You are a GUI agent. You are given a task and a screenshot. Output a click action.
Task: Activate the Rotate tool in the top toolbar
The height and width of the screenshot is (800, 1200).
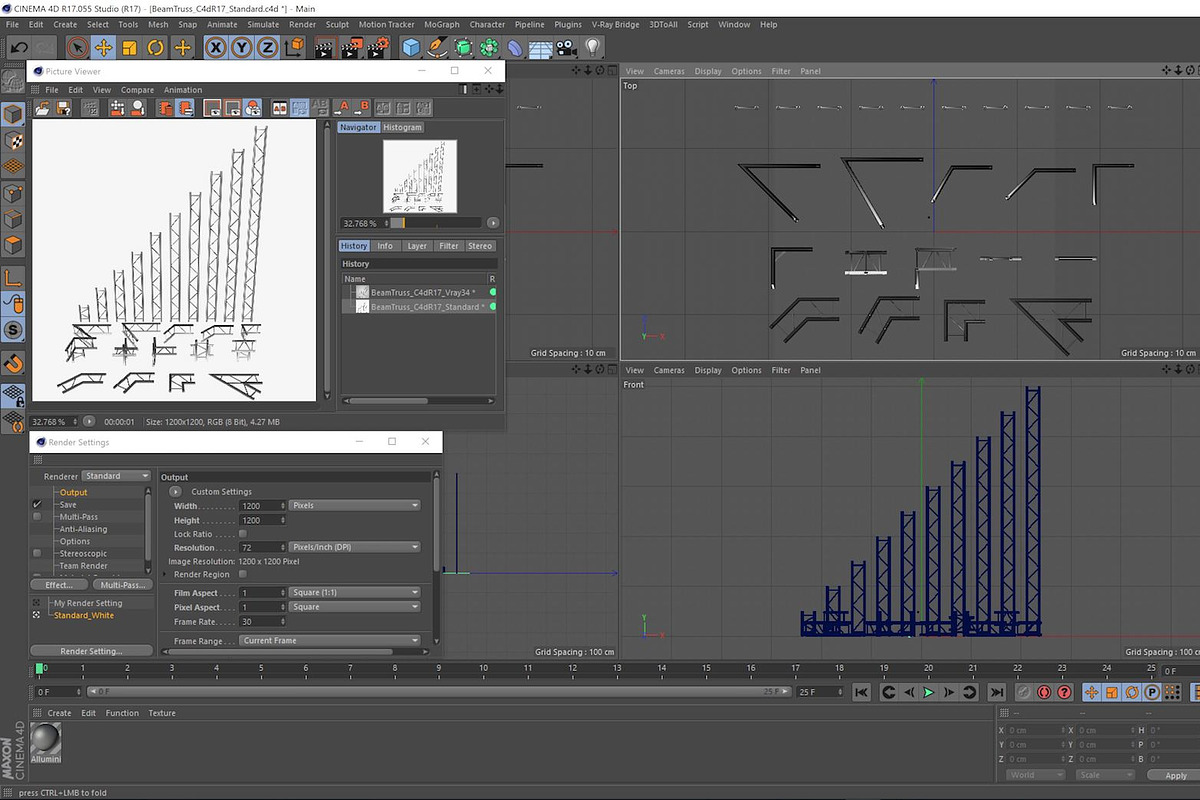156,47
